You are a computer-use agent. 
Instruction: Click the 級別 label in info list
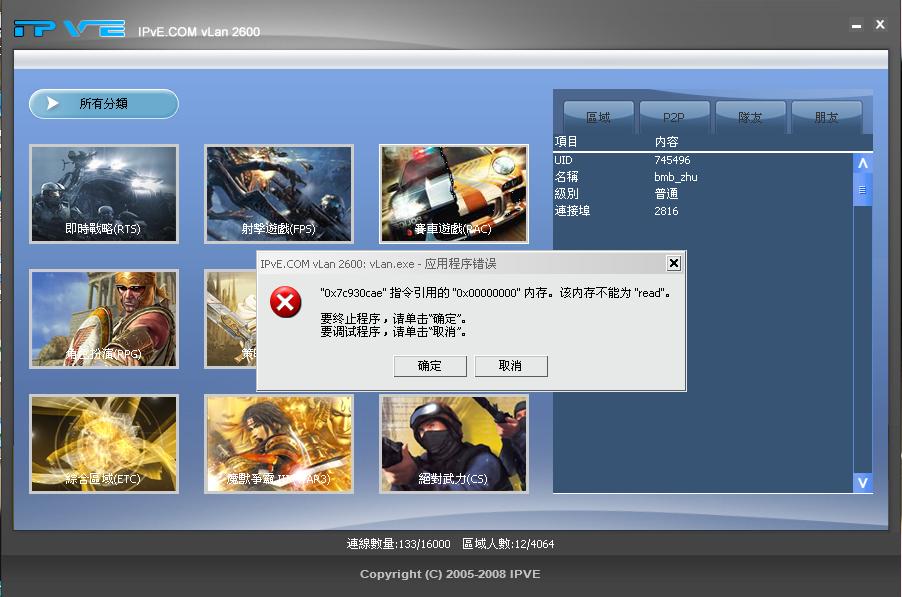point(566,194)
